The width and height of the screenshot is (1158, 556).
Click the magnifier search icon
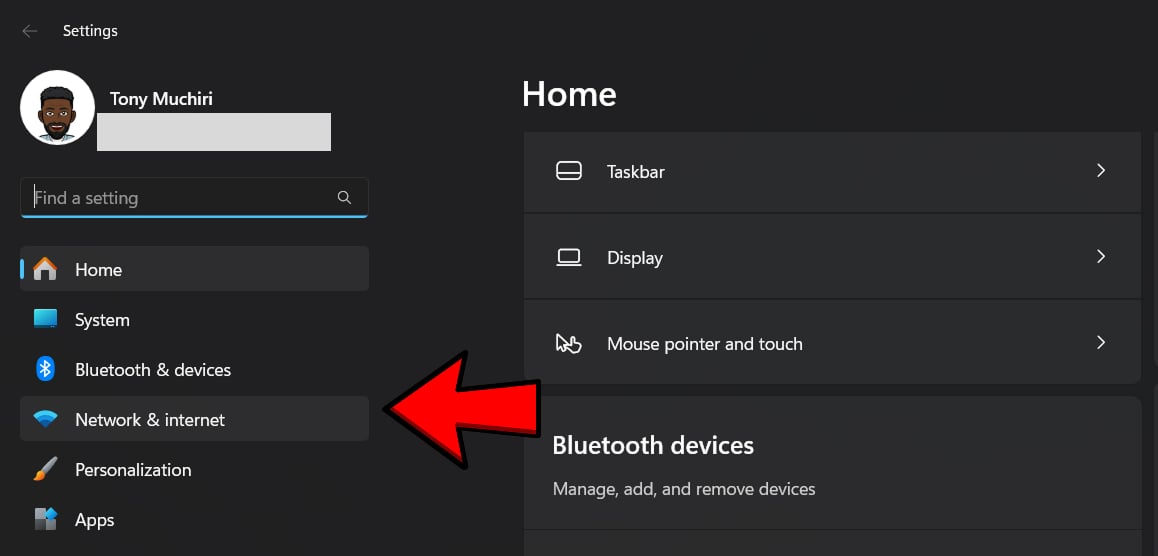point(344,198)
